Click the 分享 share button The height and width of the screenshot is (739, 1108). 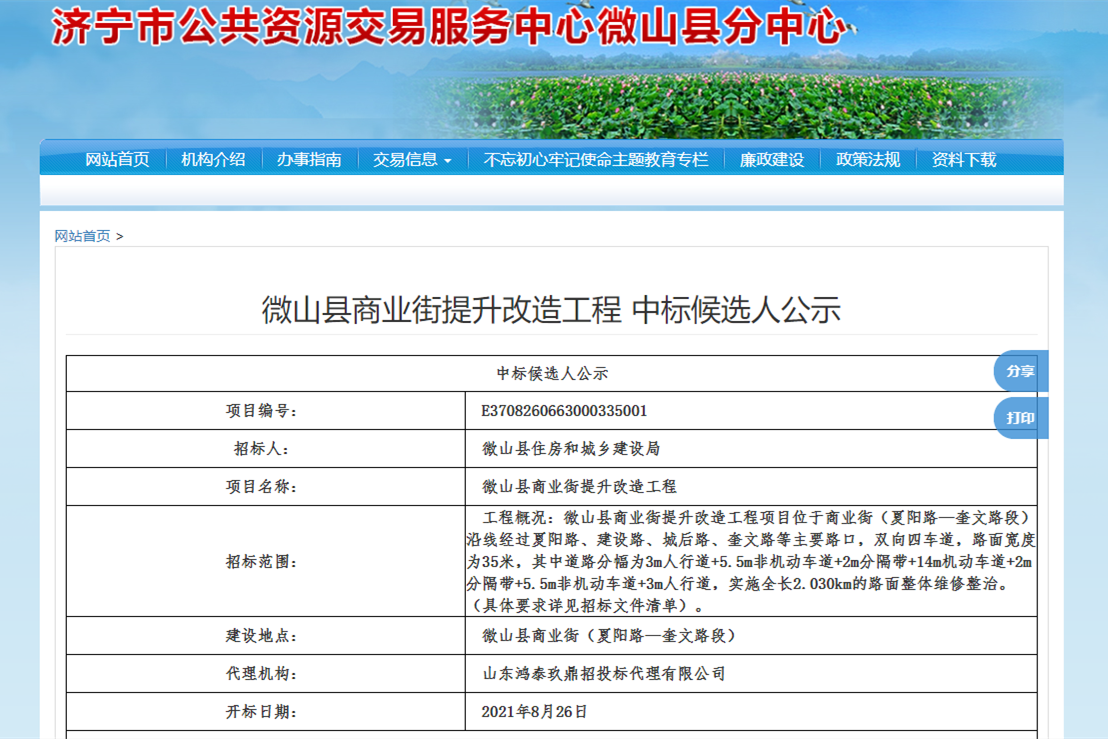point(1020,371)
